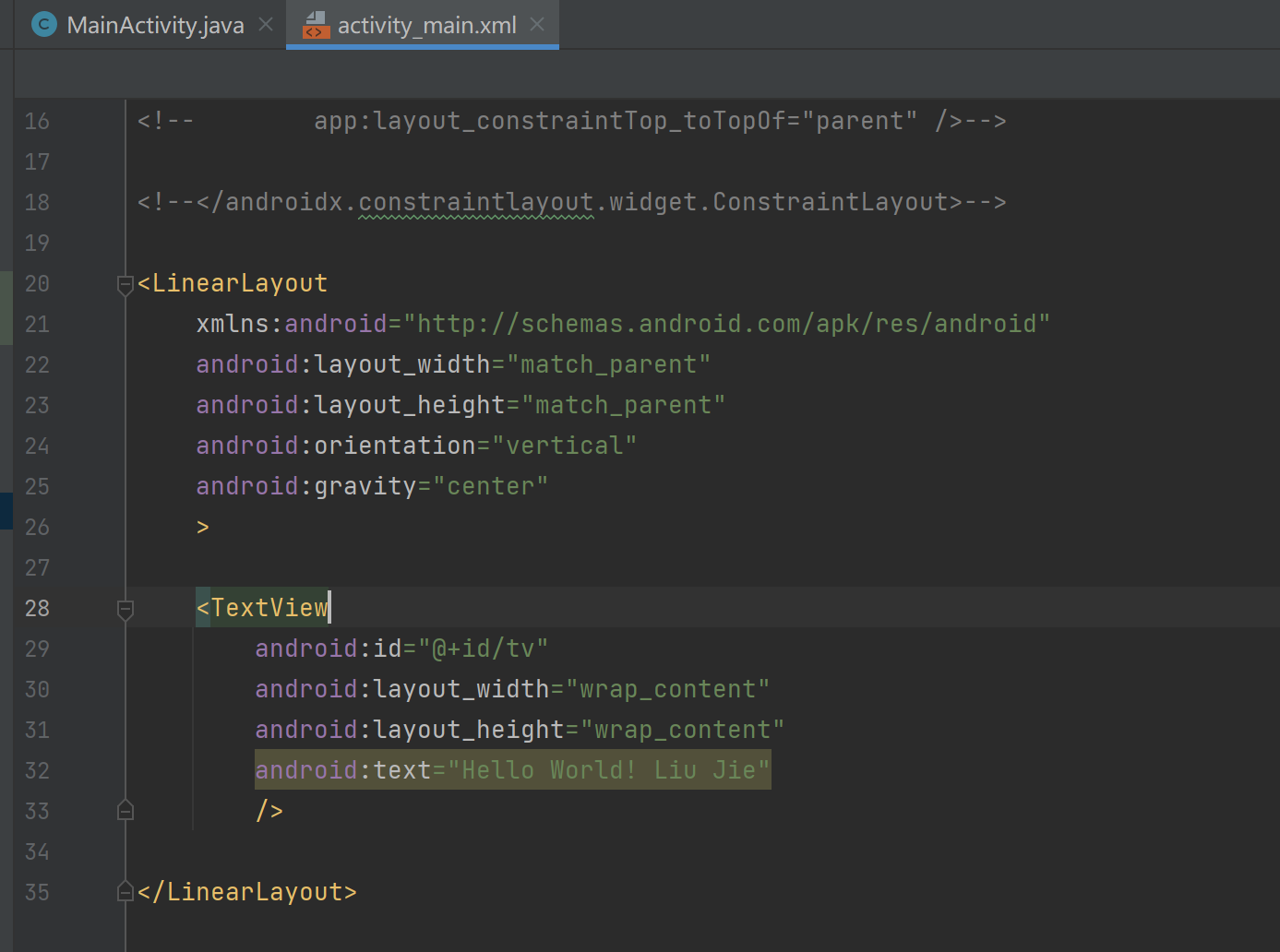The image size is (1280, 952).
Task: Click the layout_height="match_parent" attribute
Action: [x=461, y=405]
